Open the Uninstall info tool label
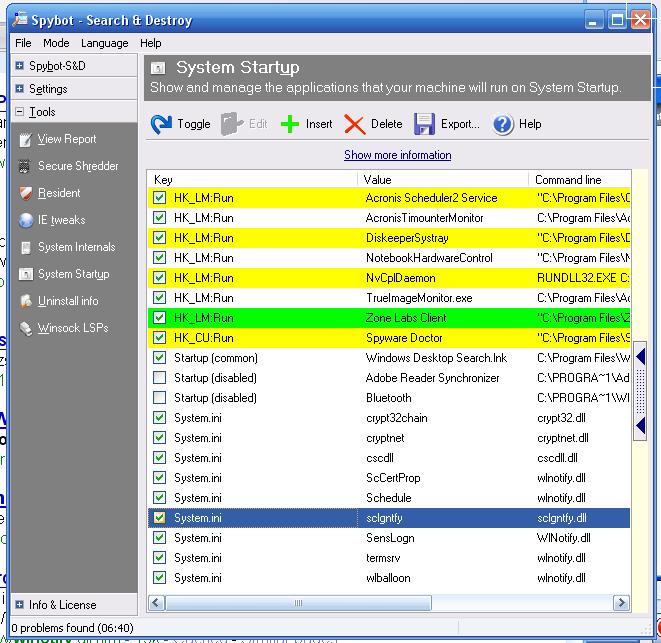The height and width of the screenshot is (643, 661). (x=68, y=301)
